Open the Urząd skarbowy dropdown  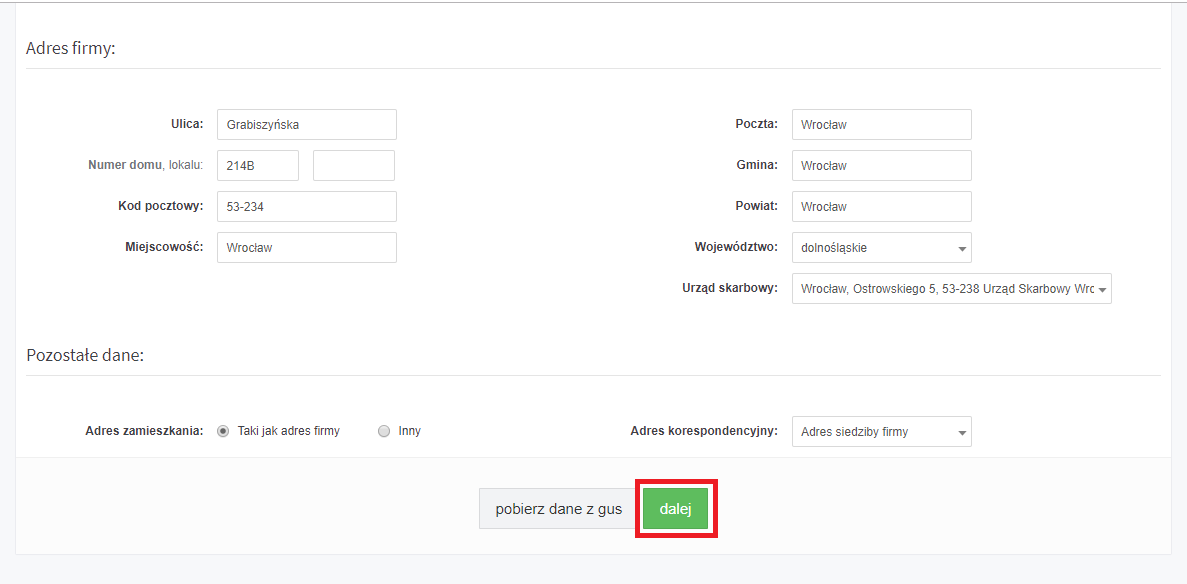coord(952,289)
